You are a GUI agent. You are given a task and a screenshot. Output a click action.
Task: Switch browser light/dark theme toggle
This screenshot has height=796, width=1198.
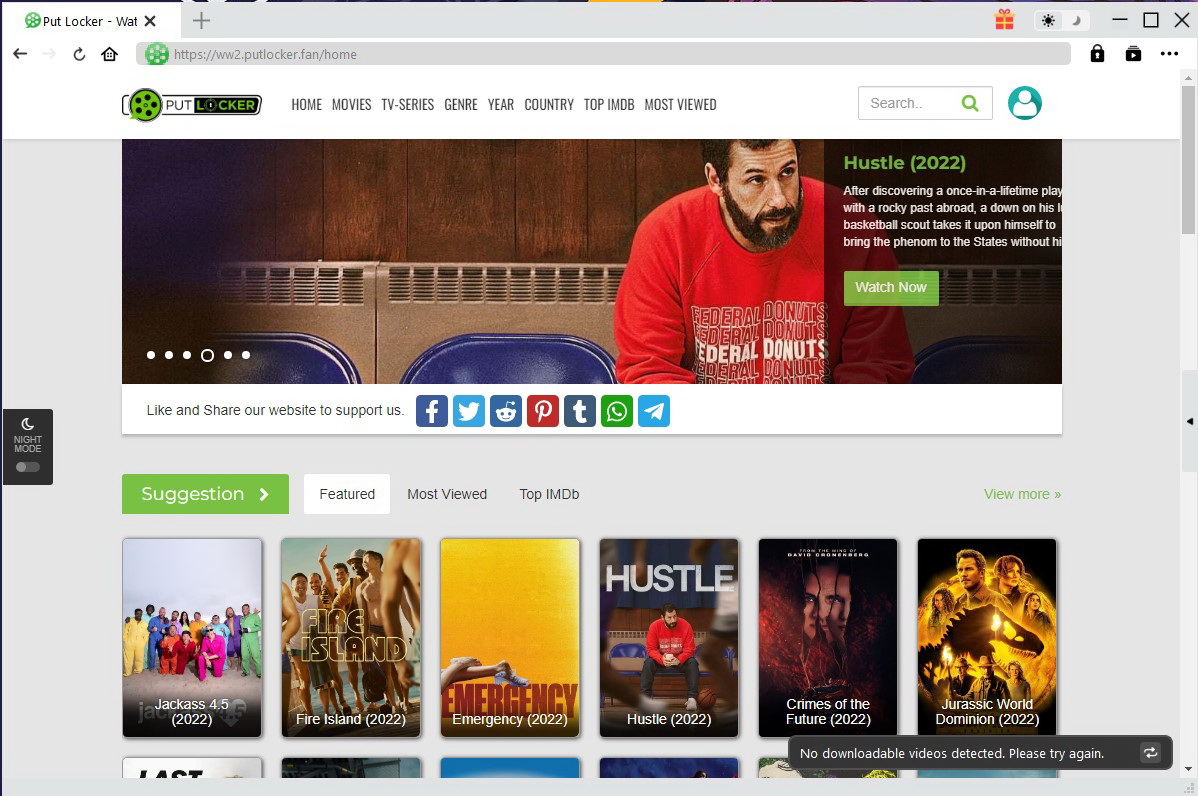click(x=1061, y=20)
